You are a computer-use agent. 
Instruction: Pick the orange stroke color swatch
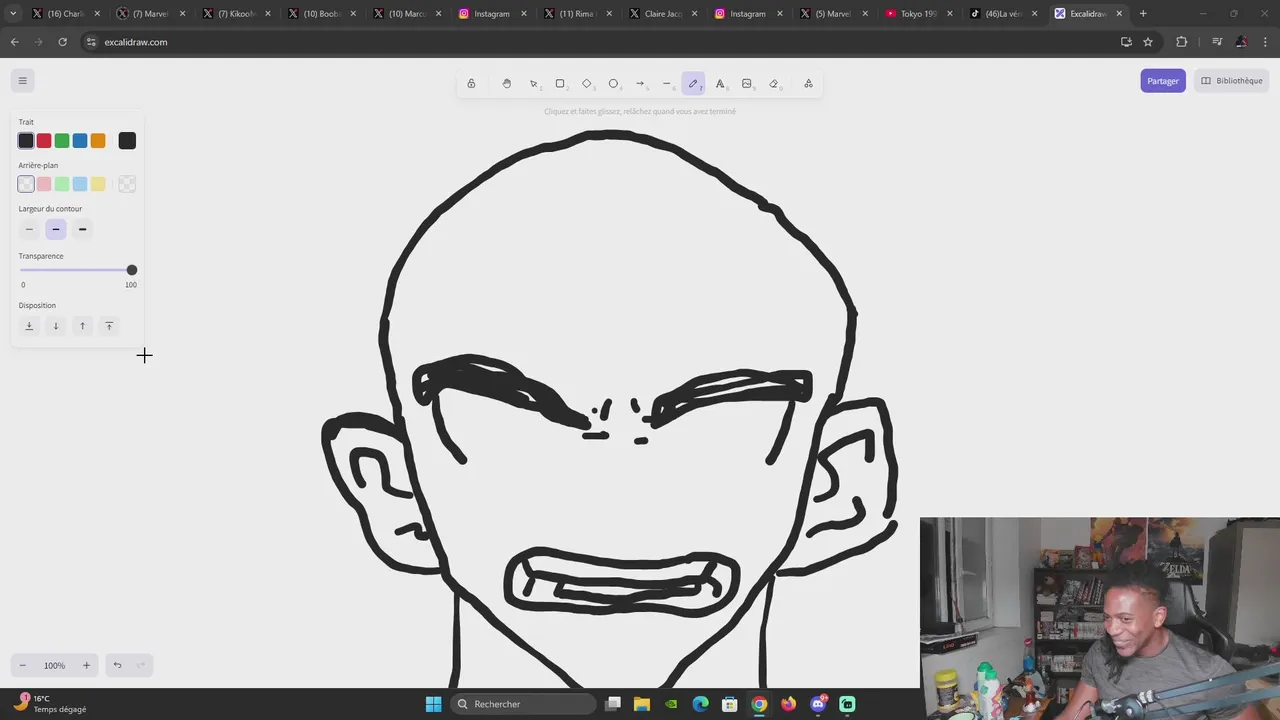[98, 141]
